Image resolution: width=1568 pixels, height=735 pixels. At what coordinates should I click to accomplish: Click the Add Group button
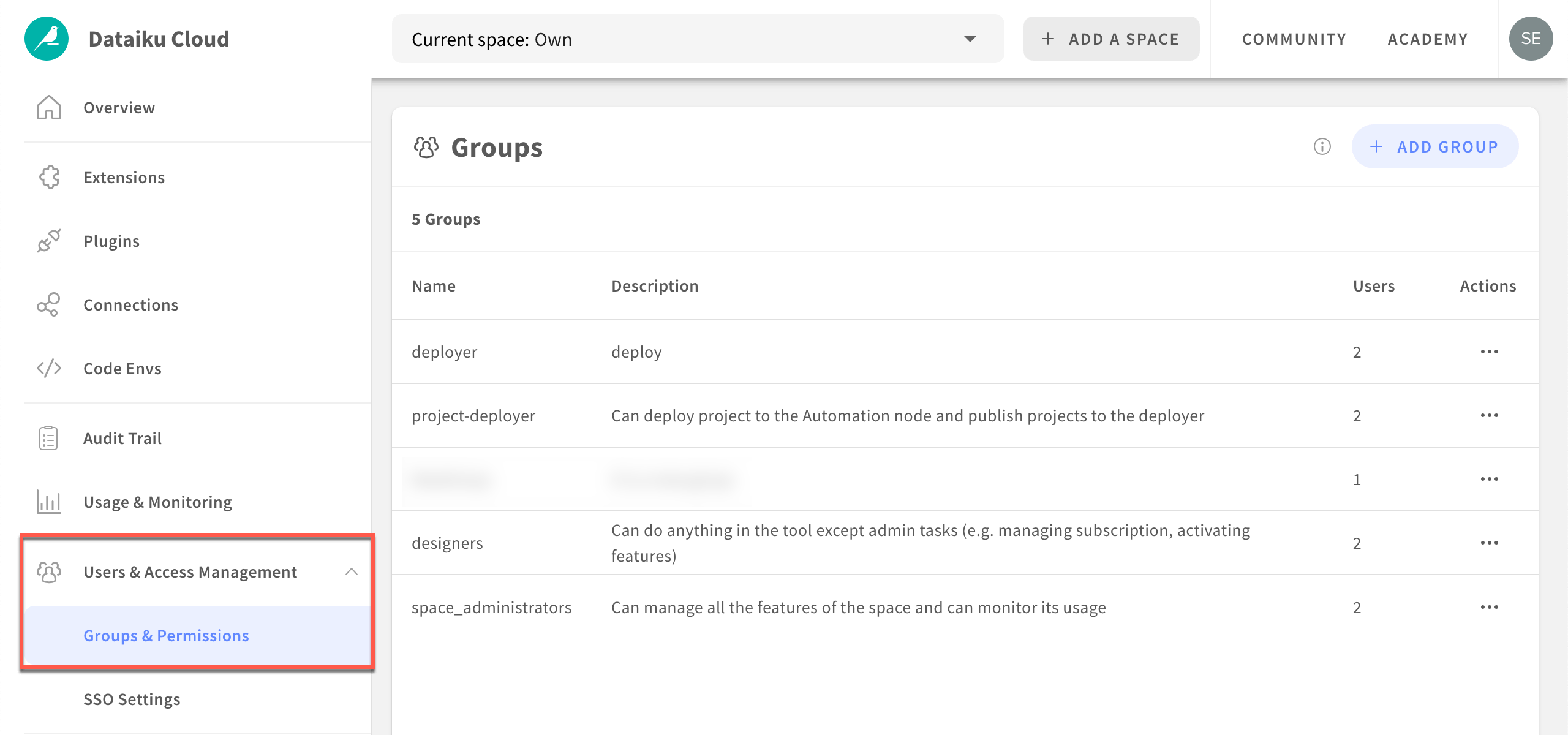(x=1435, y=146)
